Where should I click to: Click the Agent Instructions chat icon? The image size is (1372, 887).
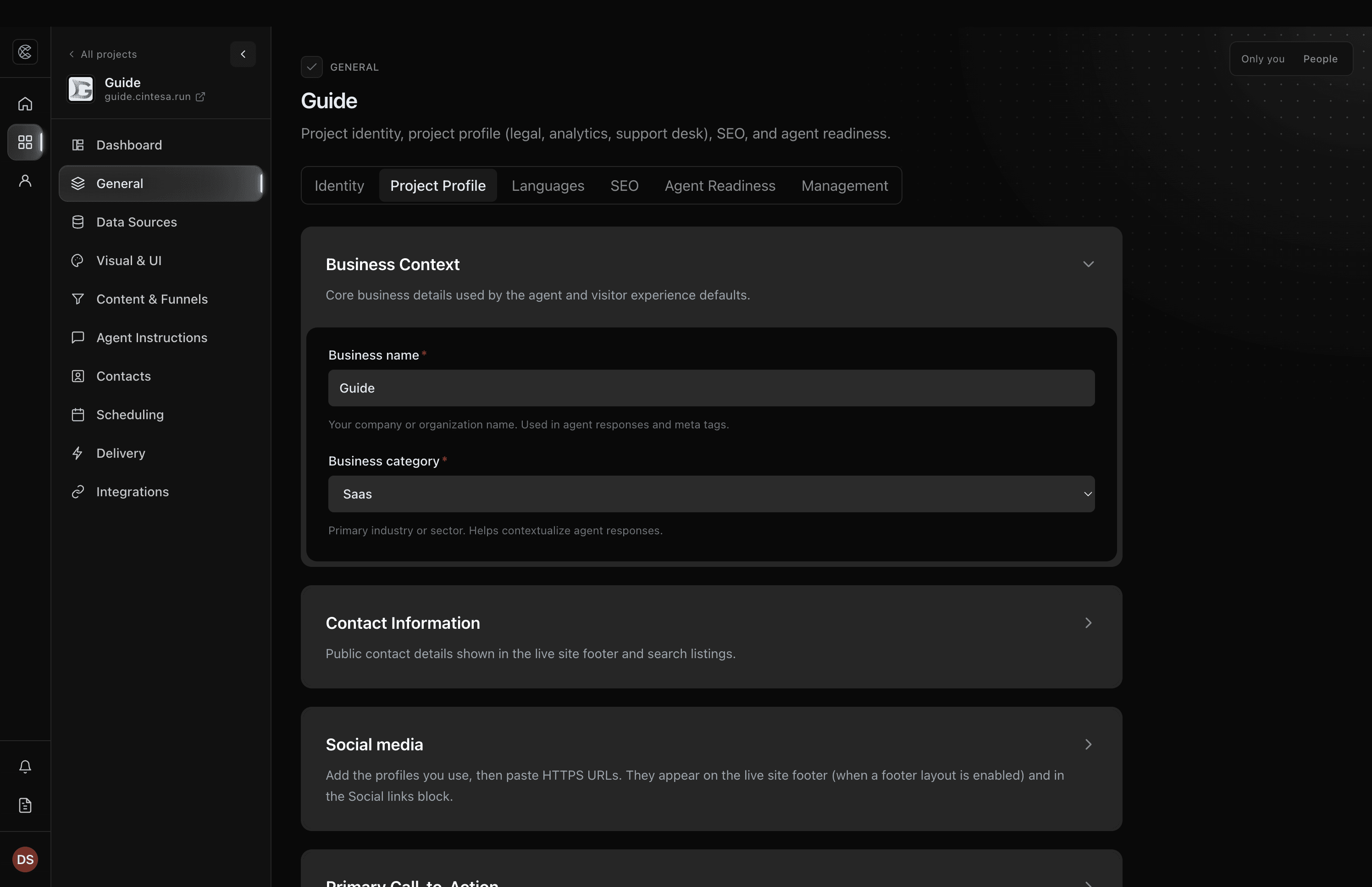coord(78,338)
